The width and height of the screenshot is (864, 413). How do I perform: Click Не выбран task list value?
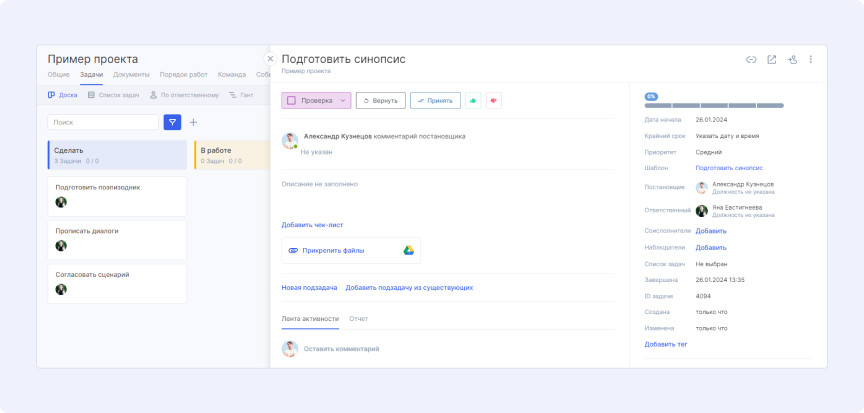[711, 264]
